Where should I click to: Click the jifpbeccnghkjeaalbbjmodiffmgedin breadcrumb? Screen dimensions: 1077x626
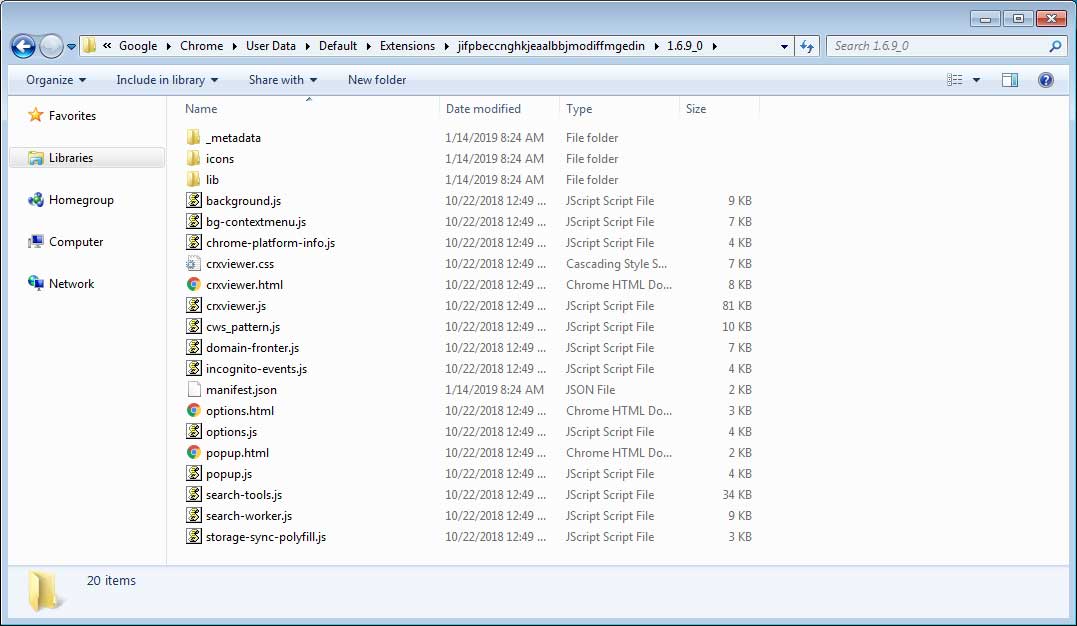click(551, 46)
